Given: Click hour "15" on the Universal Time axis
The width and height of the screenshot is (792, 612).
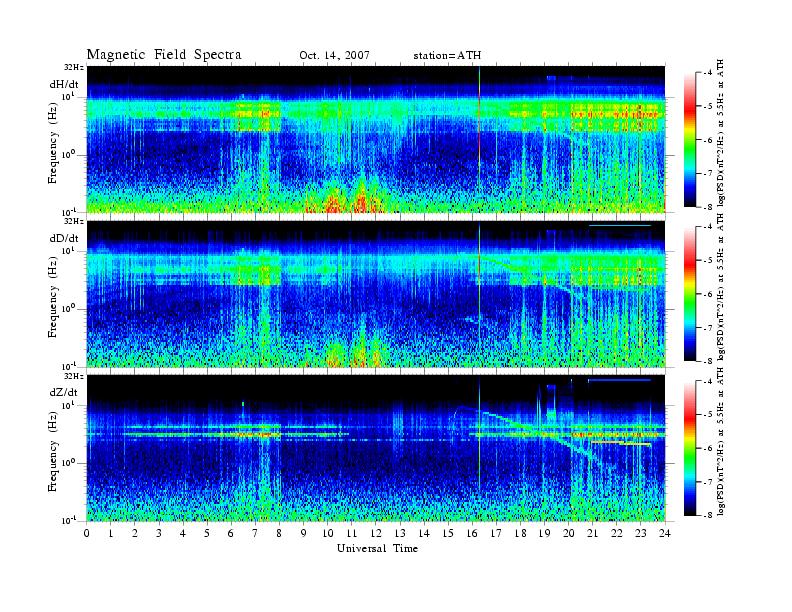Looking at the screenshot, I should coord(449,533).
